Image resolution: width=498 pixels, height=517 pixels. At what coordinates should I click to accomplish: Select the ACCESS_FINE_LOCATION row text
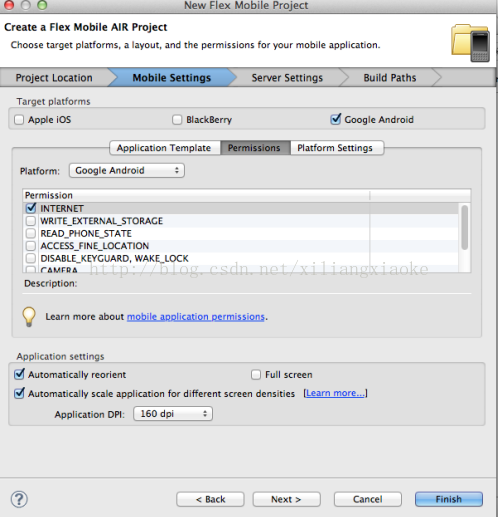(x=94, y=246)
